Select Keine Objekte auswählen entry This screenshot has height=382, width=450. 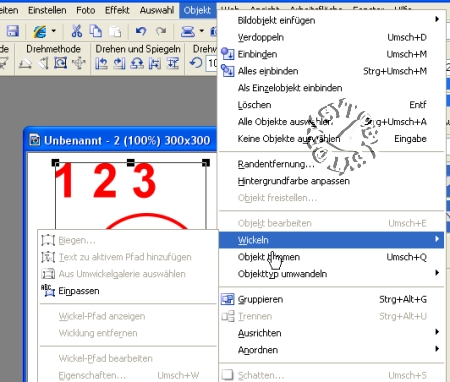click(331, 139)
